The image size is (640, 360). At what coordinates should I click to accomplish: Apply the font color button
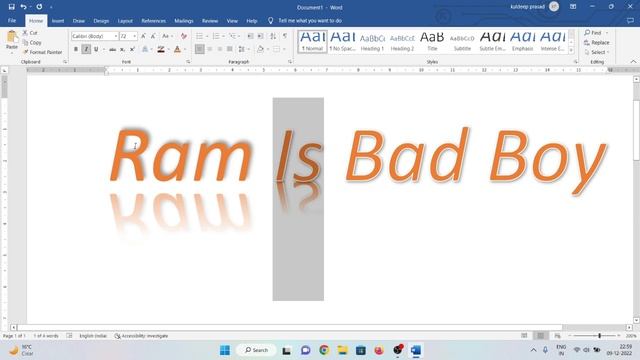tap(177, 49)
